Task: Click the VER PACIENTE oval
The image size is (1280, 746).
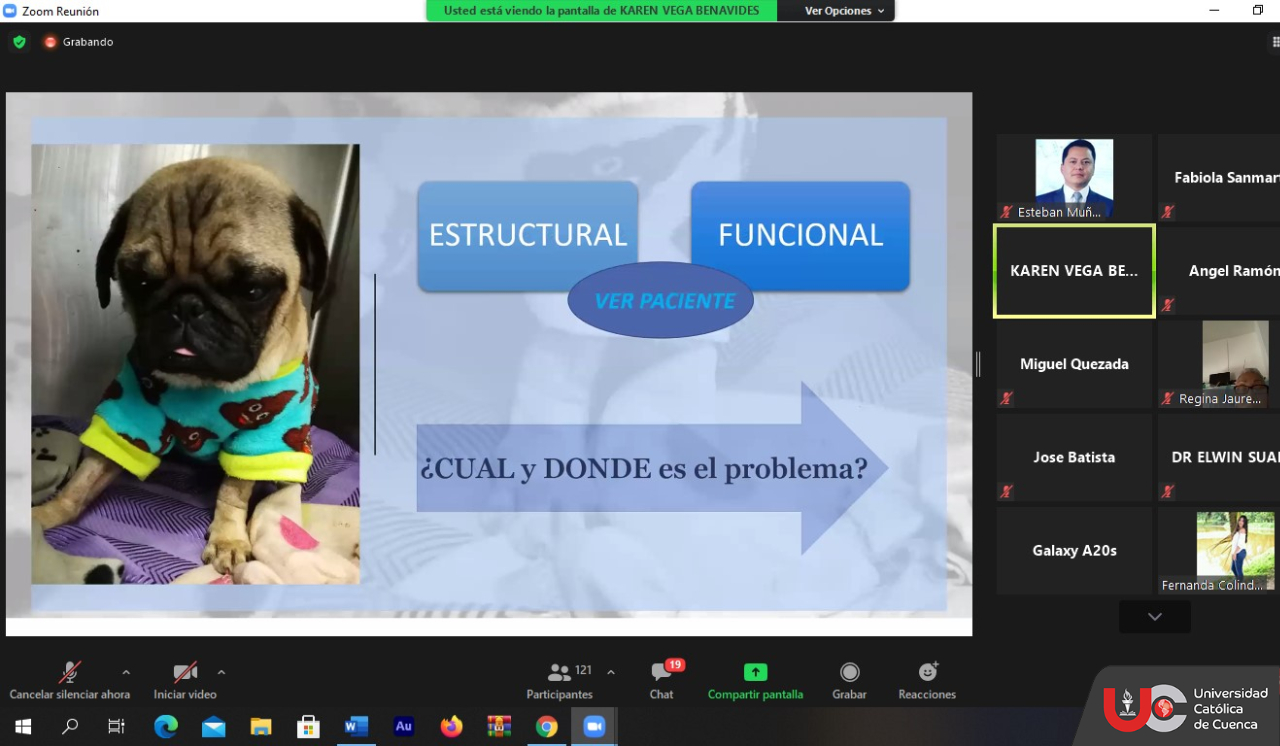Action: point(661,300)
